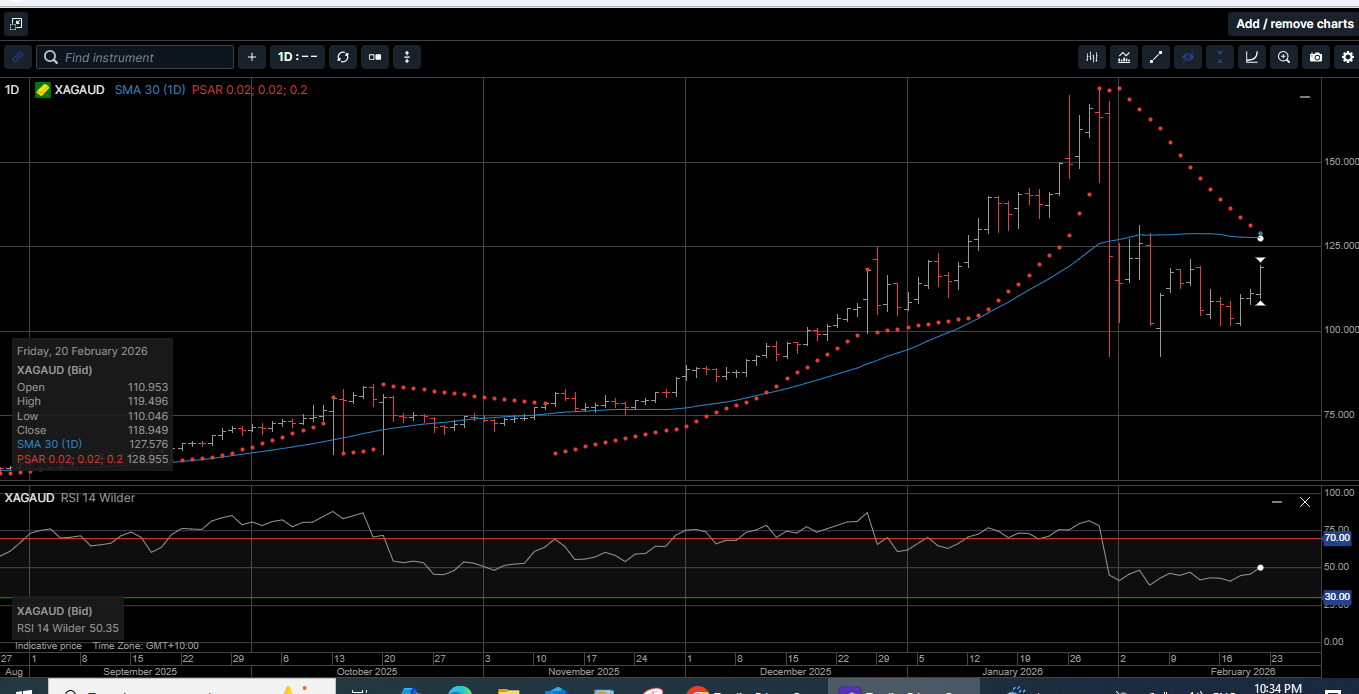
Task: Click the Add / remove charts button
Action: click(x=1293, y=23)
